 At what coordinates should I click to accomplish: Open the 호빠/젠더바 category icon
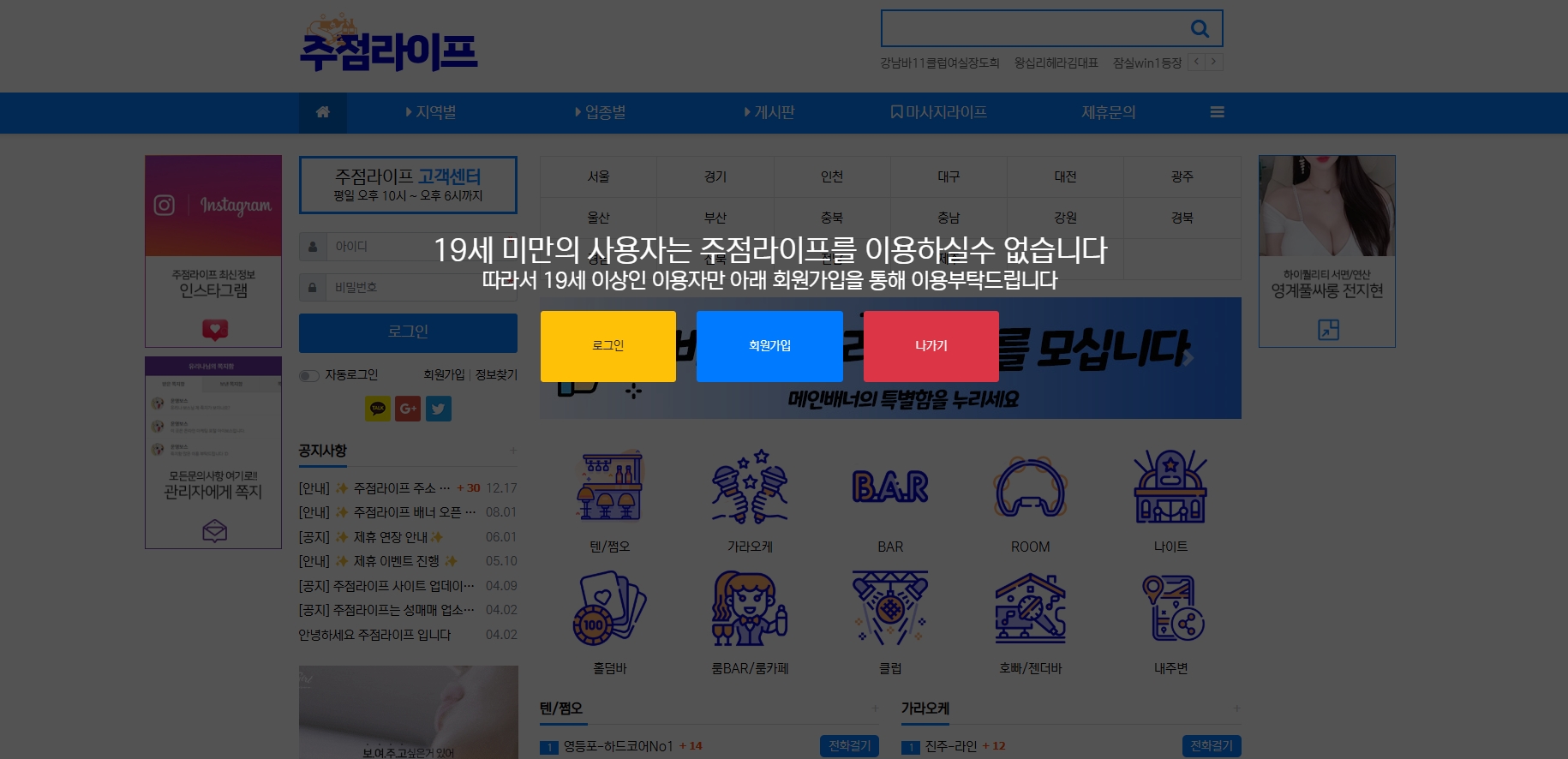point(1030,608)
